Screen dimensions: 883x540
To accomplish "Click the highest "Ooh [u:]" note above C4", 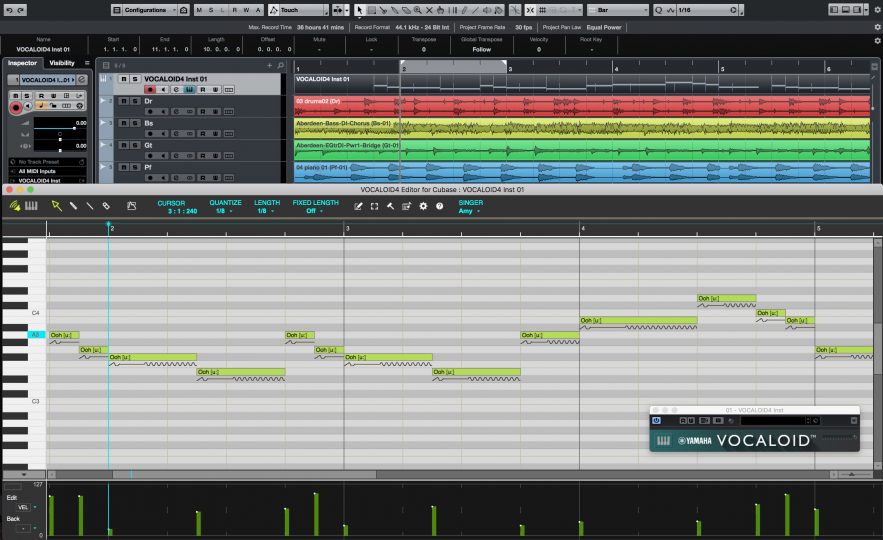I will [726, 298].
